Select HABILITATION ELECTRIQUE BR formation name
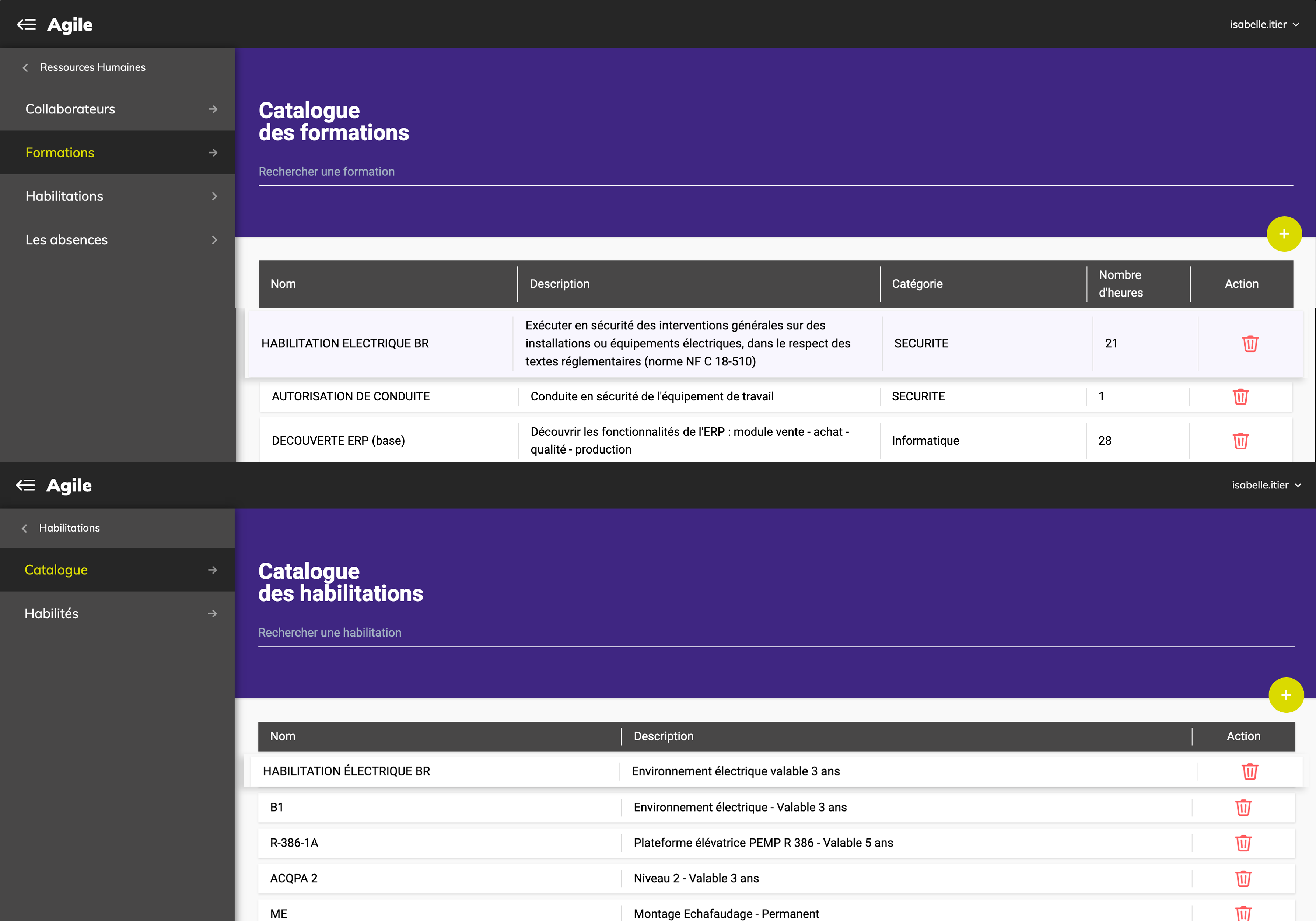Screen dimensions: 1316x921 pyautogui.click(x=345, y=343)
